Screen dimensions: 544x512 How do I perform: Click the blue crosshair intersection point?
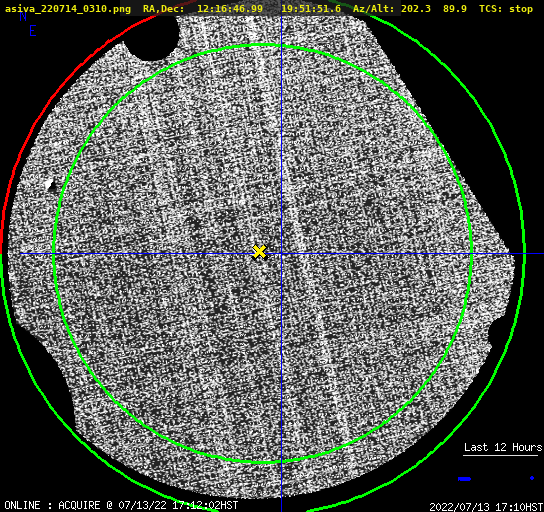pyautogui.click(x=281, y=254)
